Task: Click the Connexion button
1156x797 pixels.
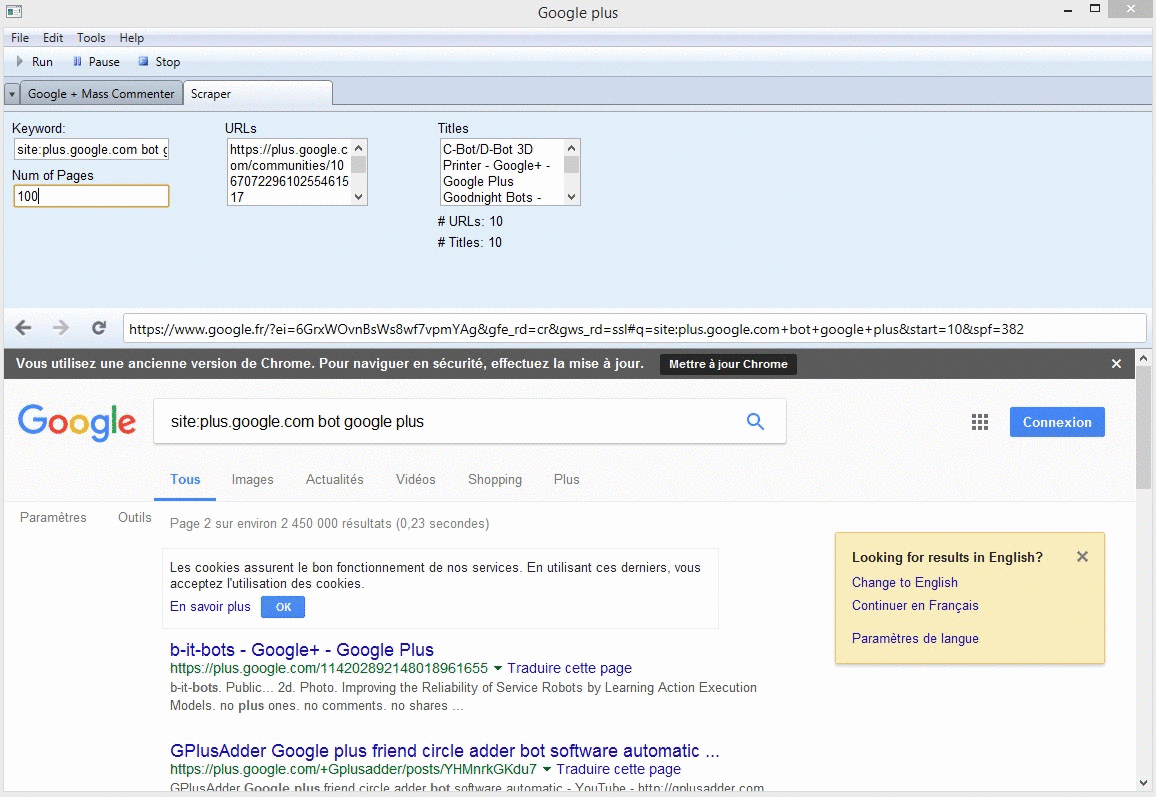Action: 1056,422
